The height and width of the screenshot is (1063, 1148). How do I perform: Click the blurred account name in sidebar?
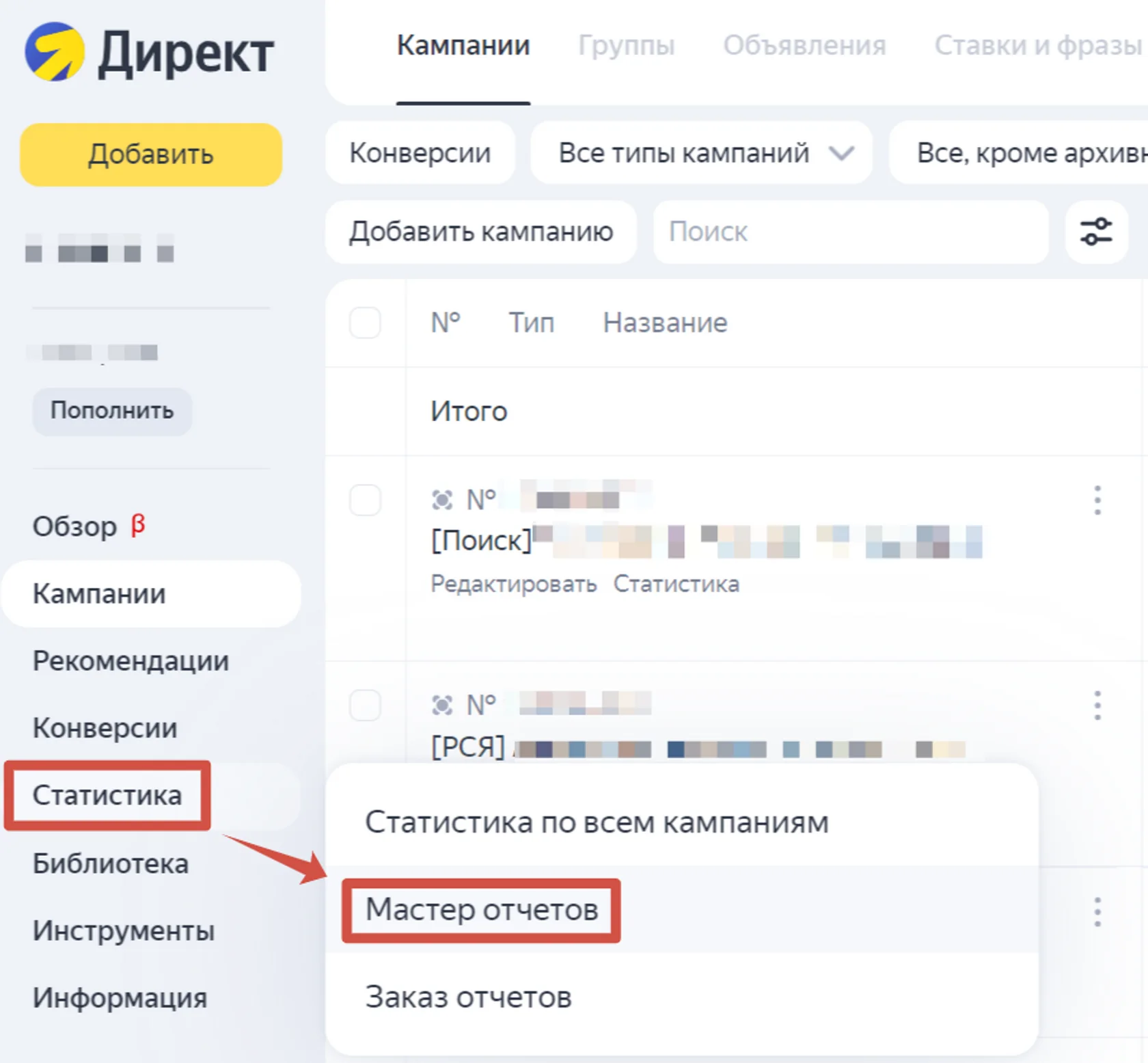pyautogui.click(x=100, y=249)
